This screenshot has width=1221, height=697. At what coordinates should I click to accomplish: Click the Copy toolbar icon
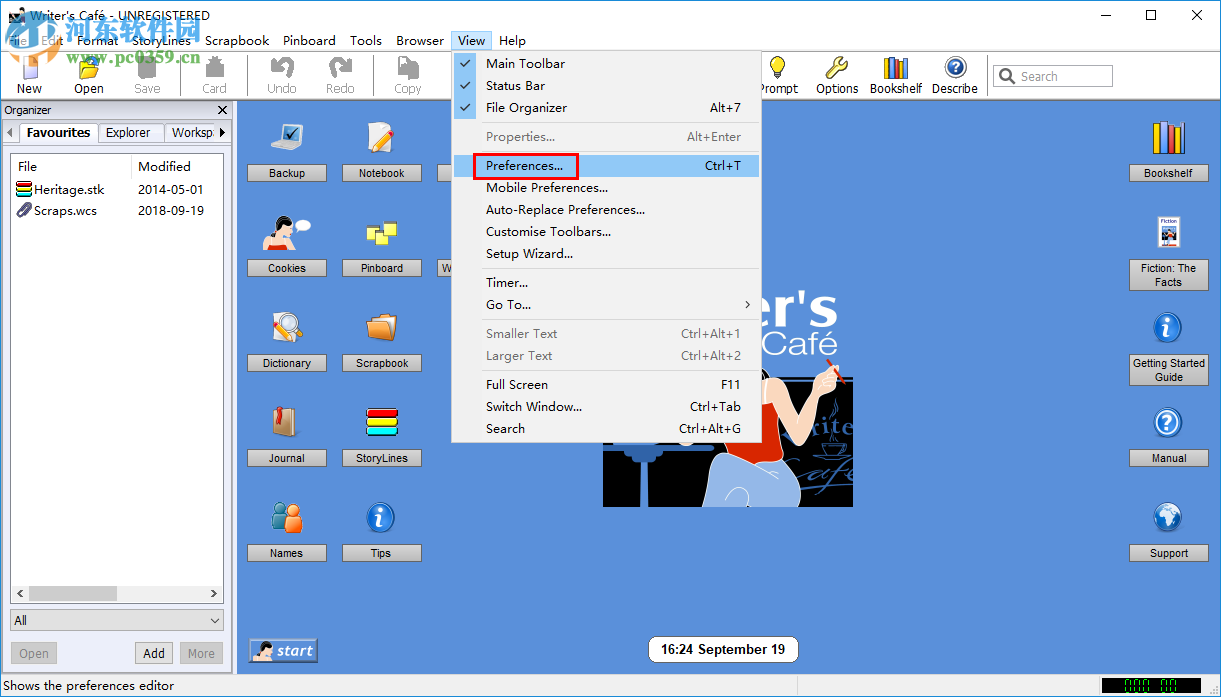(x=408, y=76)
